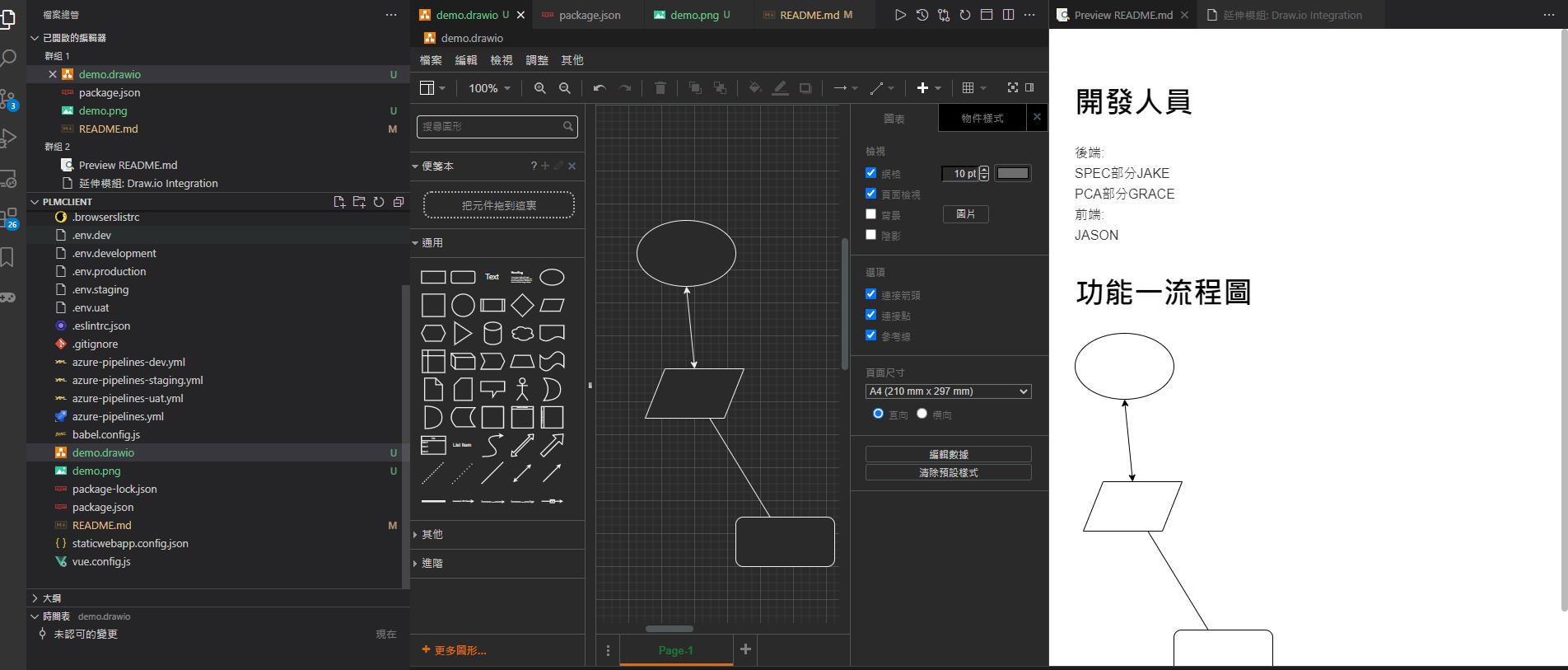Select the cloud shape in the palette
Viewport: 1568px width, 670px height.
click(x=522, y=333)
